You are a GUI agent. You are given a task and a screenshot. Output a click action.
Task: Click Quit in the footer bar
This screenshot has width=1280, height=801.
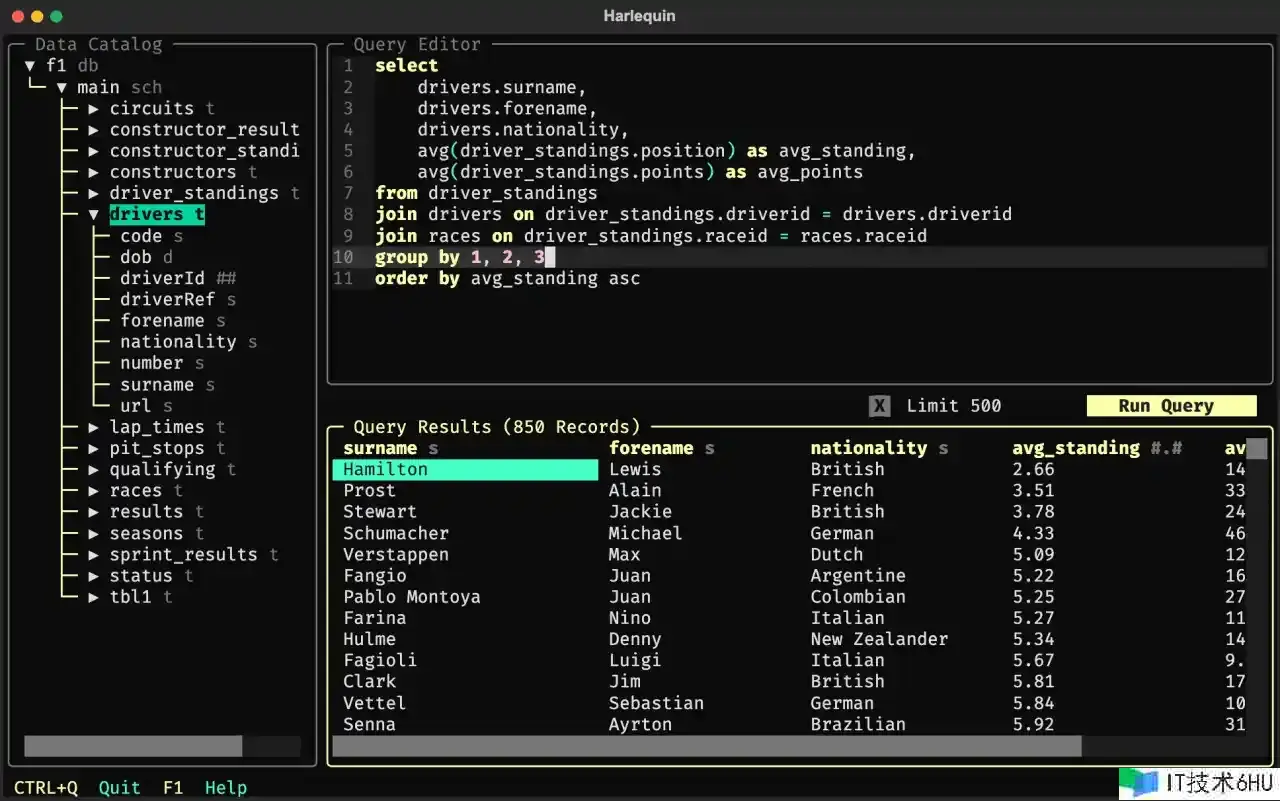[119, 788]
